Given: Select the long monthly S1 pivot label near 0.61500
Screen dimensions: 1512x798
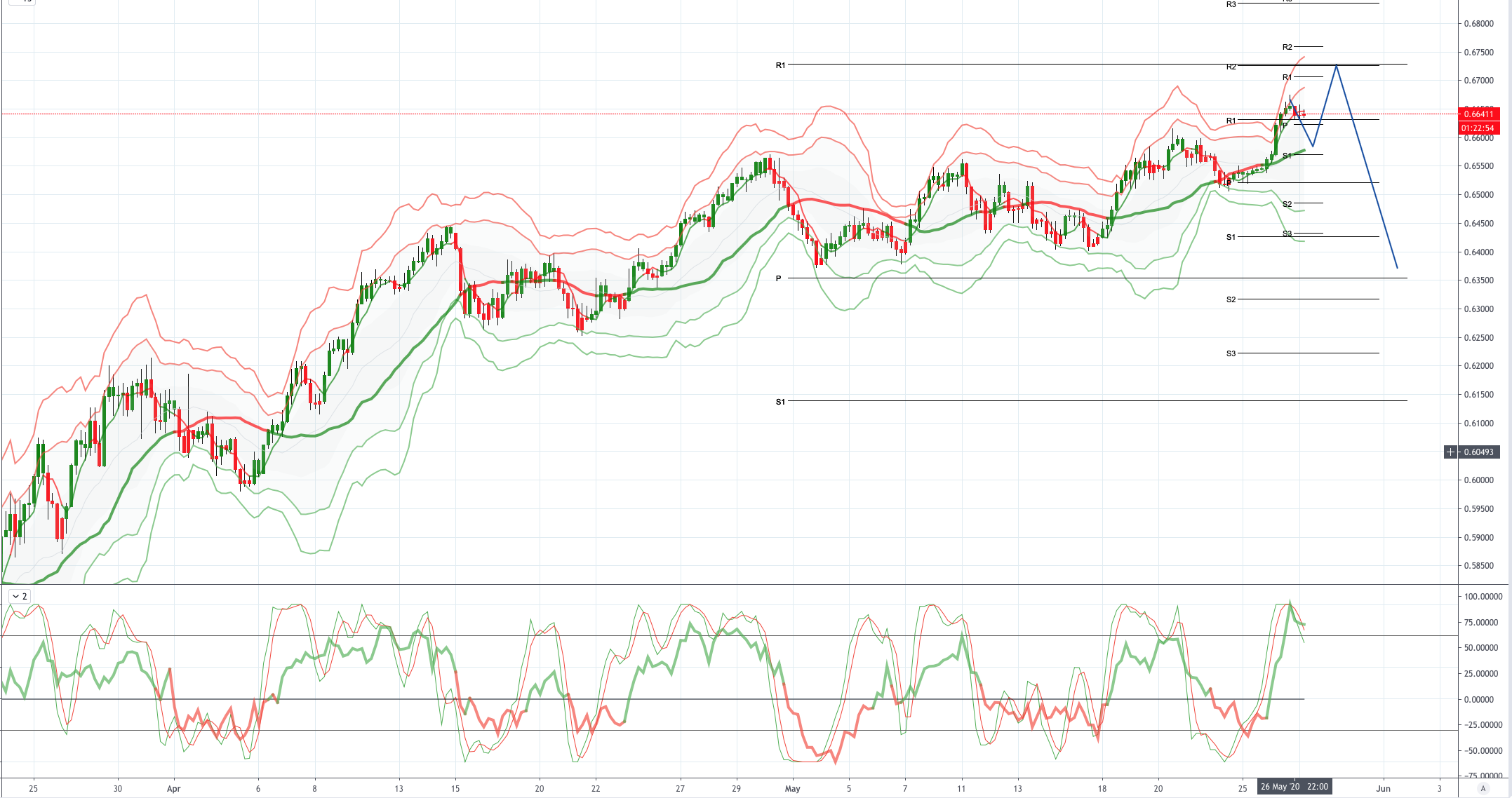Looking at the screenshot, I should point(780,402).
